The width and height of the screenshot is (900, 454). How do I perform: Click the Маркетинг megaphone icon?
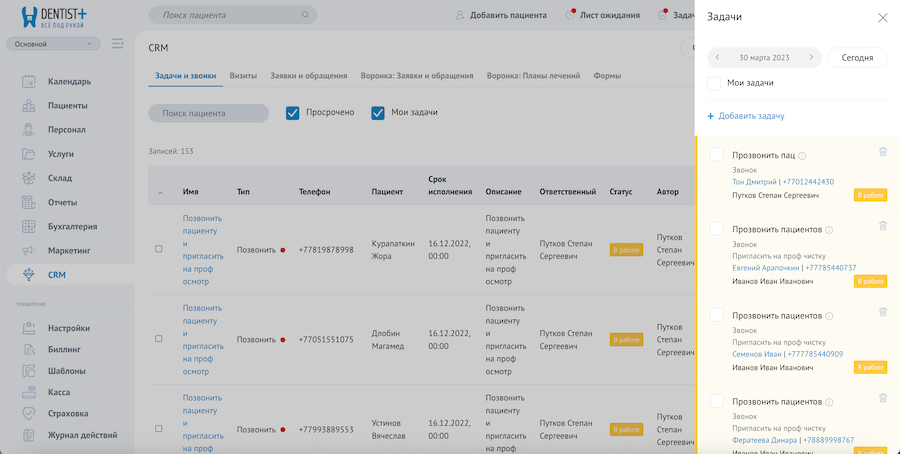pos(29,250)
